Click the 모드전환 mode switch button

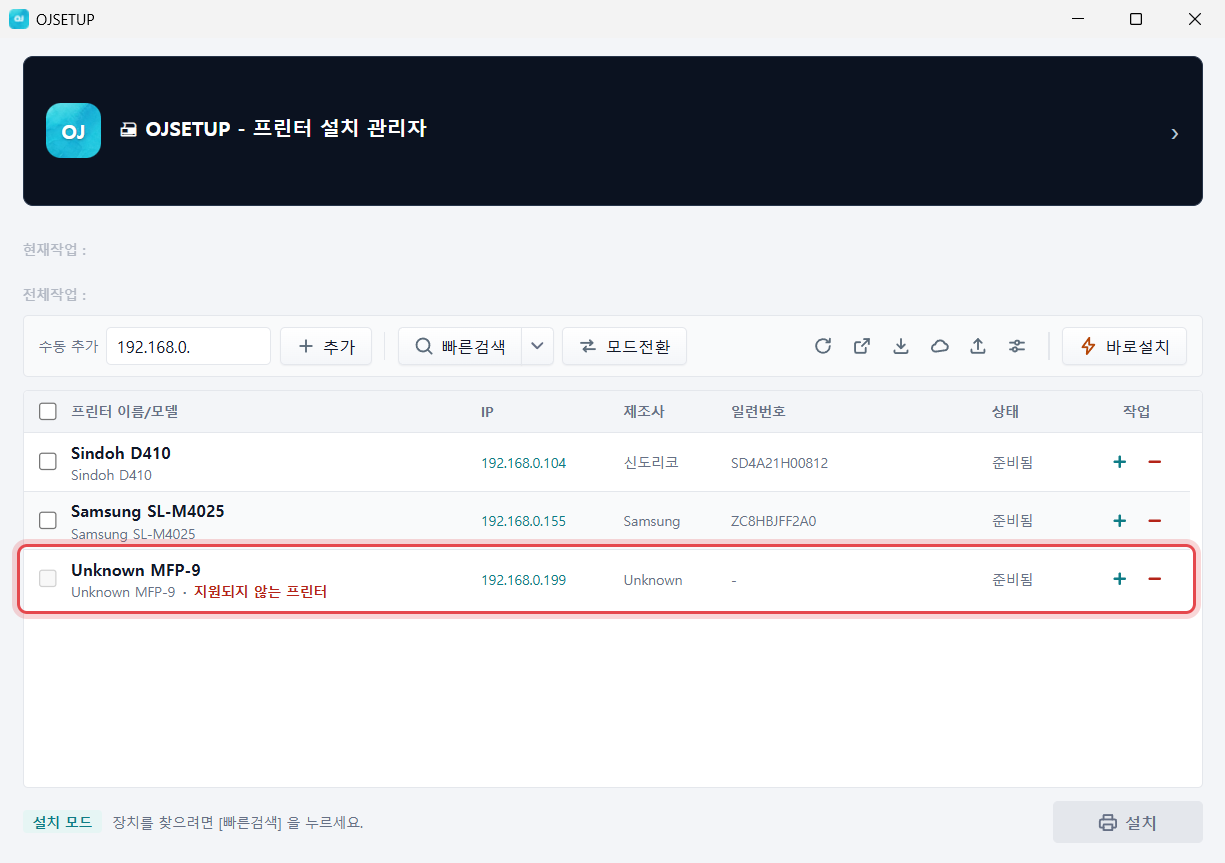click(624, 346)
